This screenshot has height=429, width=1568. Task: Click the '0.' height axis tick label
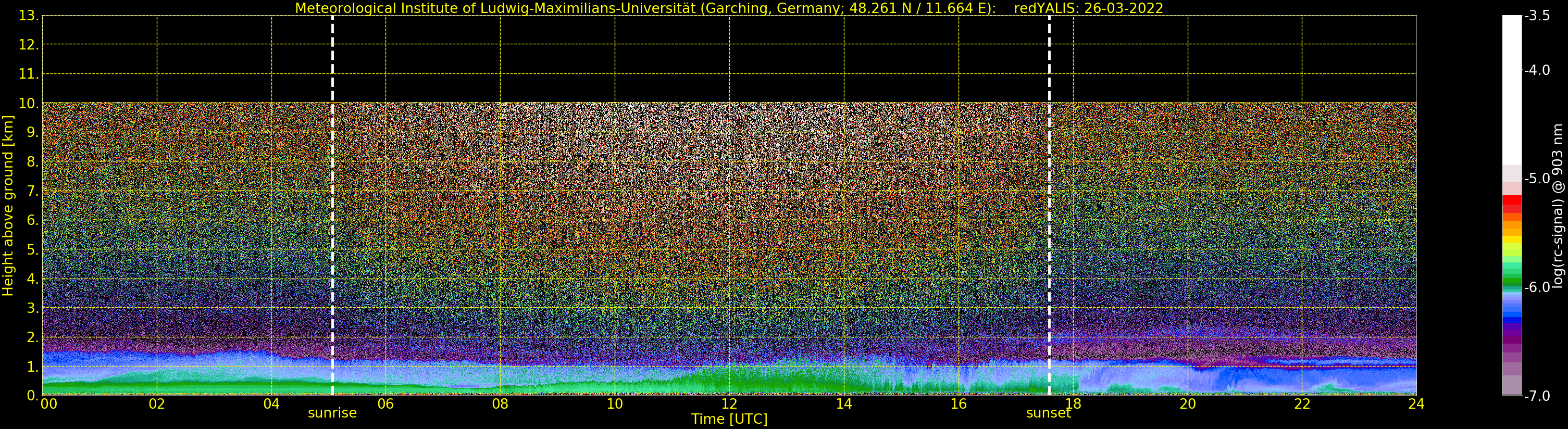[32, 396]
